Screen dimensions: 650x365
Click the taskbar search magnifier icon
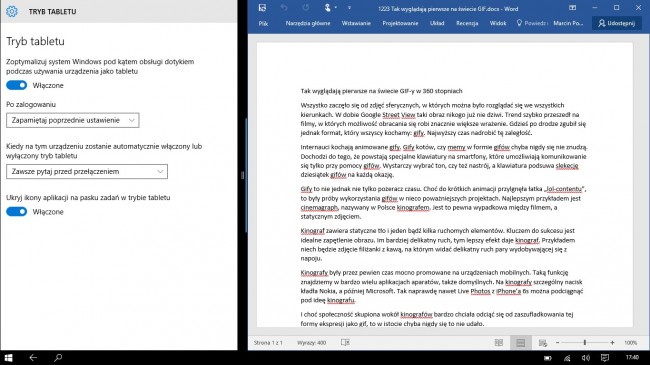tap(58, 358)
